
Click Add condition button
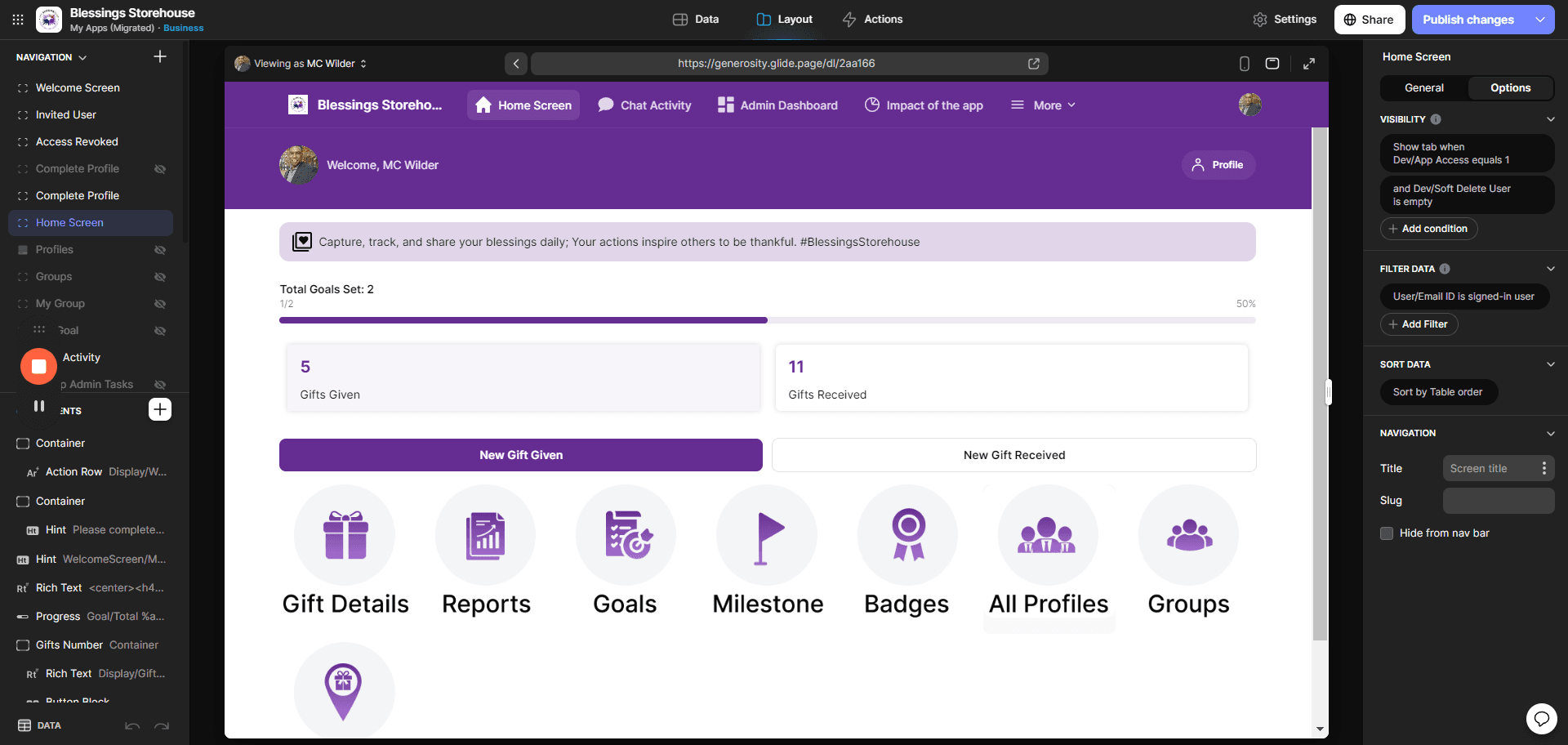pos(1428,229)
